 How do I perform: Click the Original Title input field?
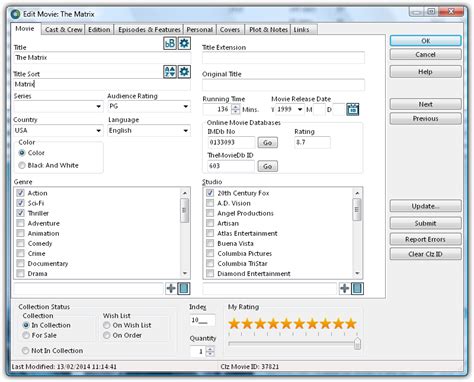[283, 85]
